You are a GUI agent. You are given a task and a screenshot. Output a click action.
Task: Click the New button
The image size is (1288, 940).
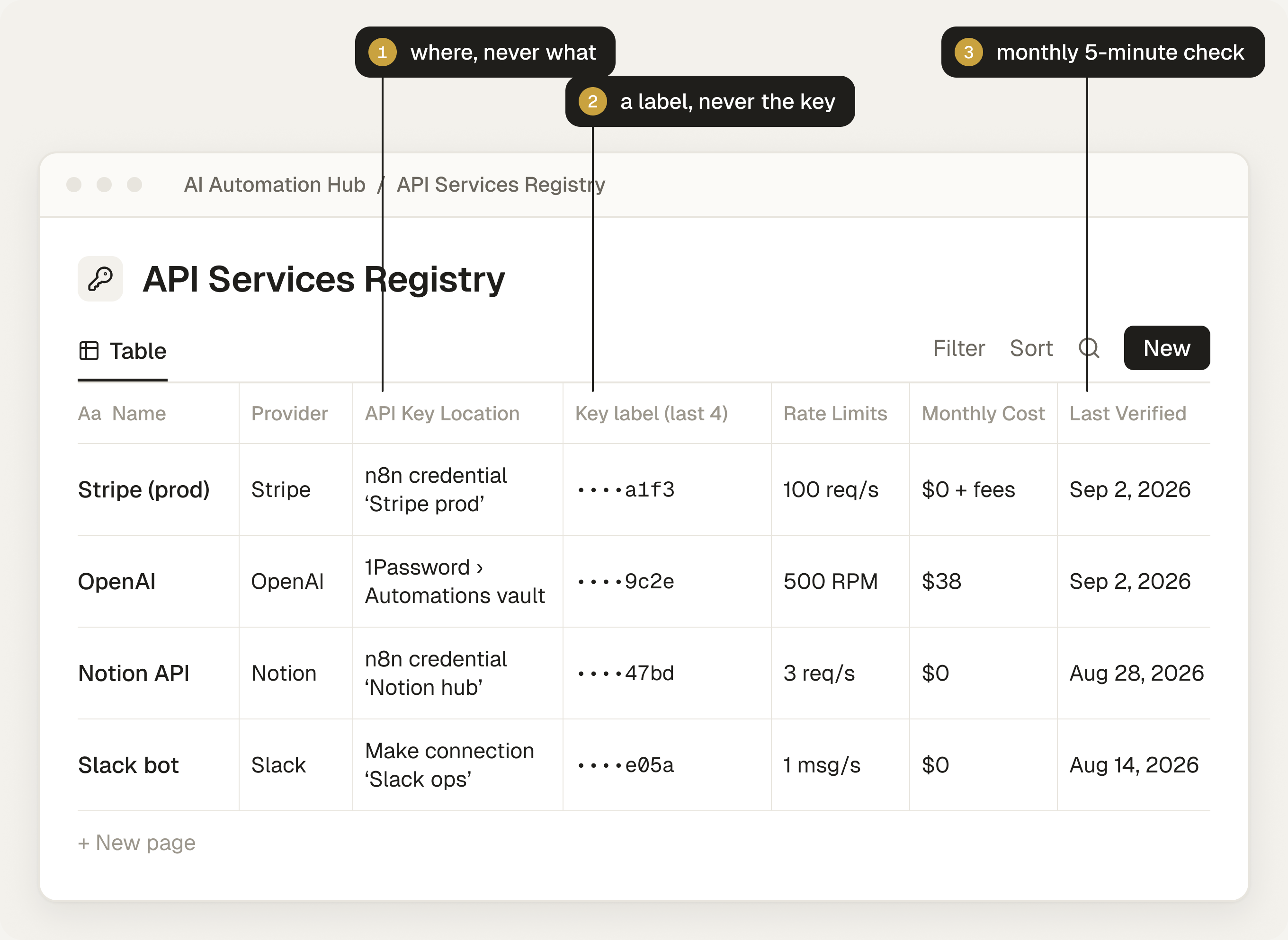coord(1167,348)
